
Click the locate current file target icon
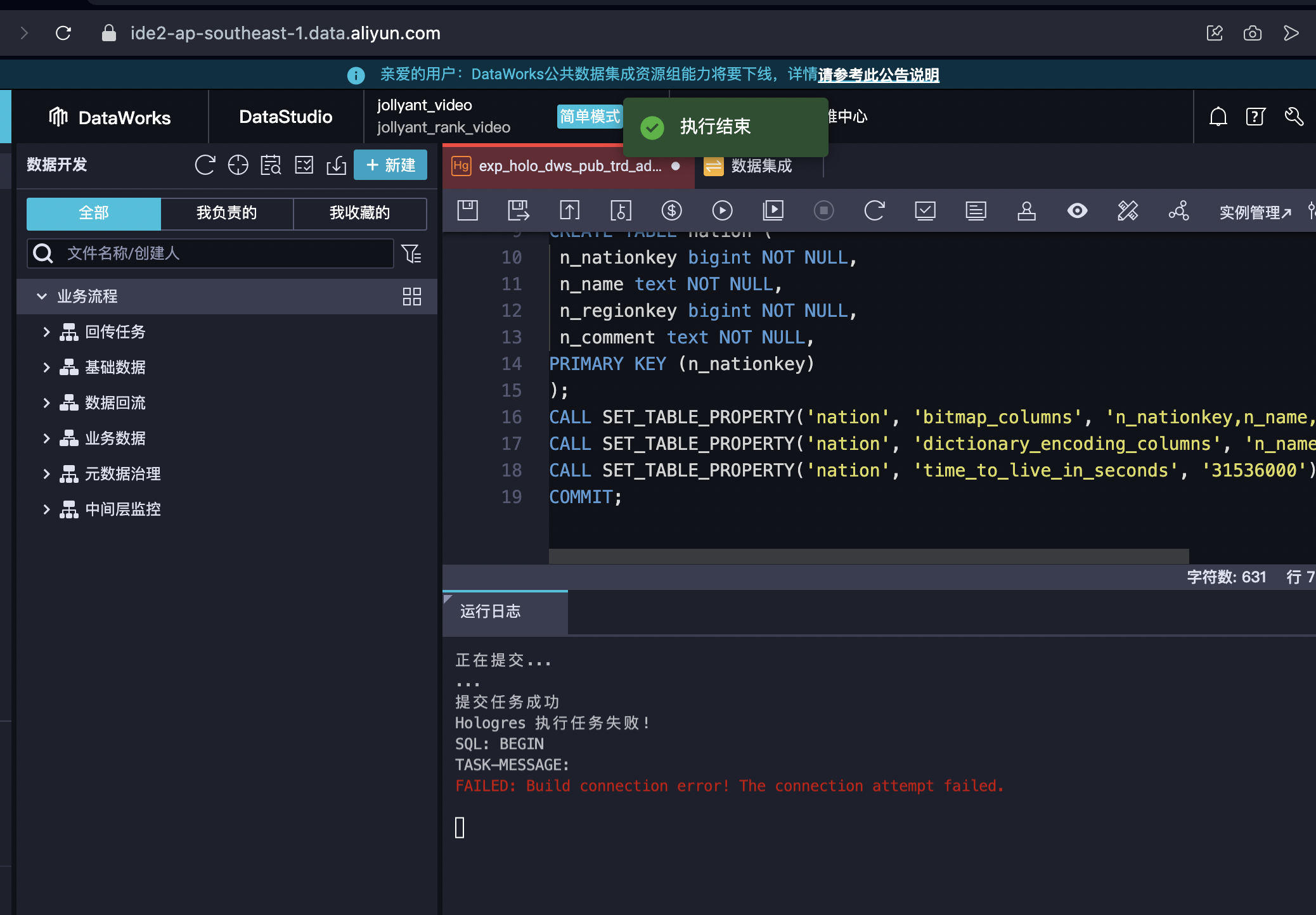(x=238, y=165)
